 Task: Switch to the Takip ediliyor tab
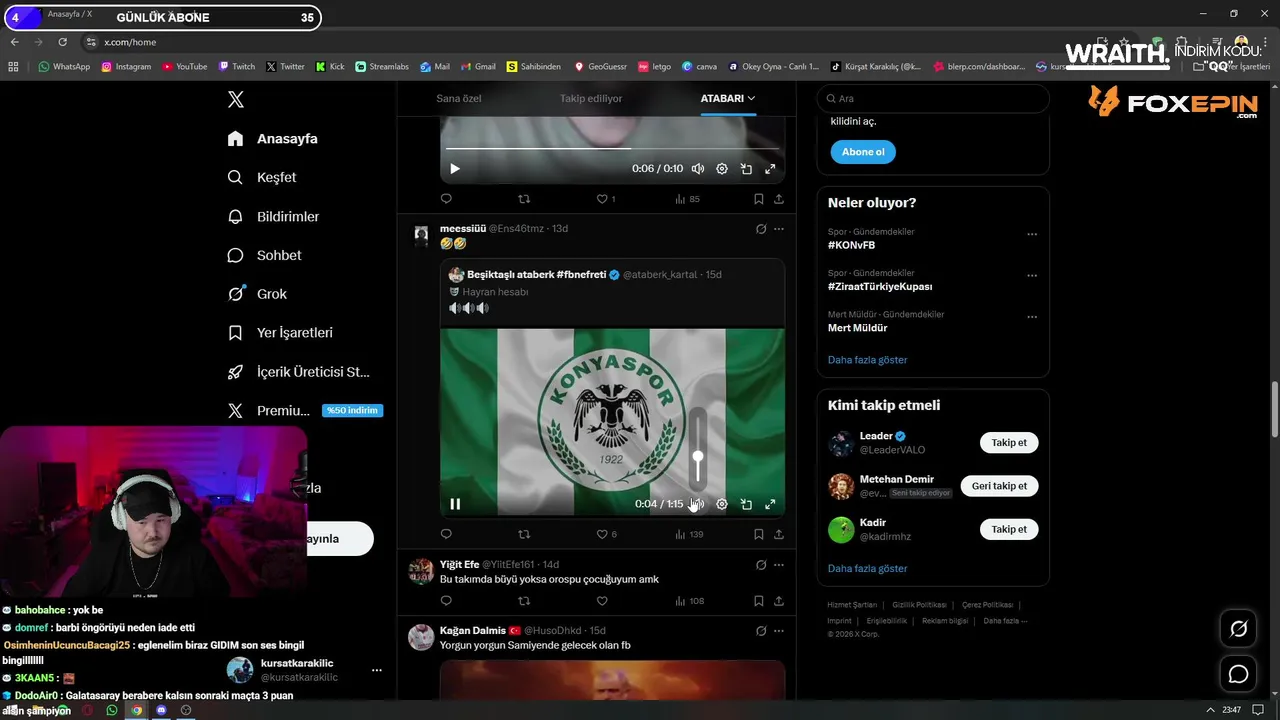(591, 98)
